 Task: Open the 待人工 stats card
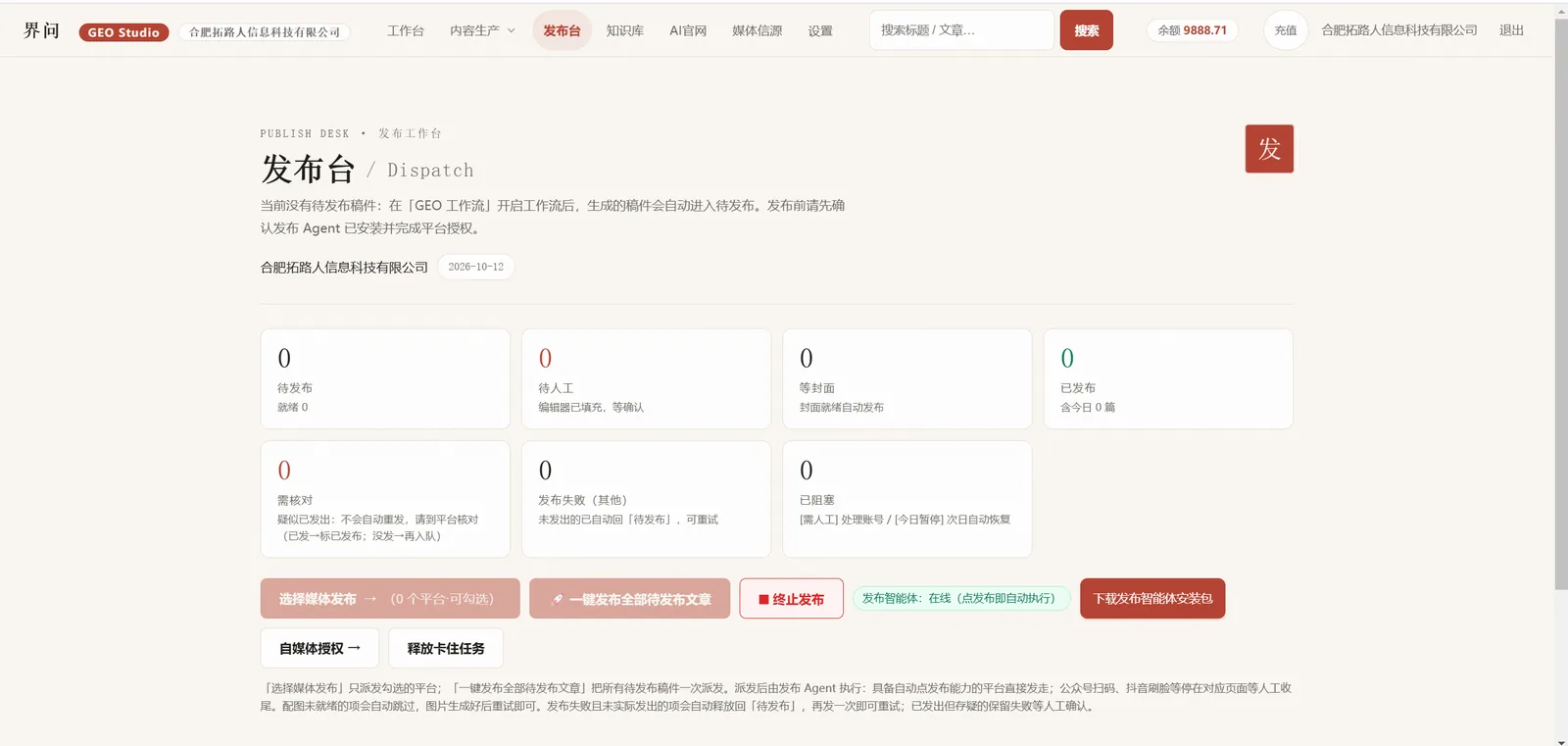click(646, 378)
